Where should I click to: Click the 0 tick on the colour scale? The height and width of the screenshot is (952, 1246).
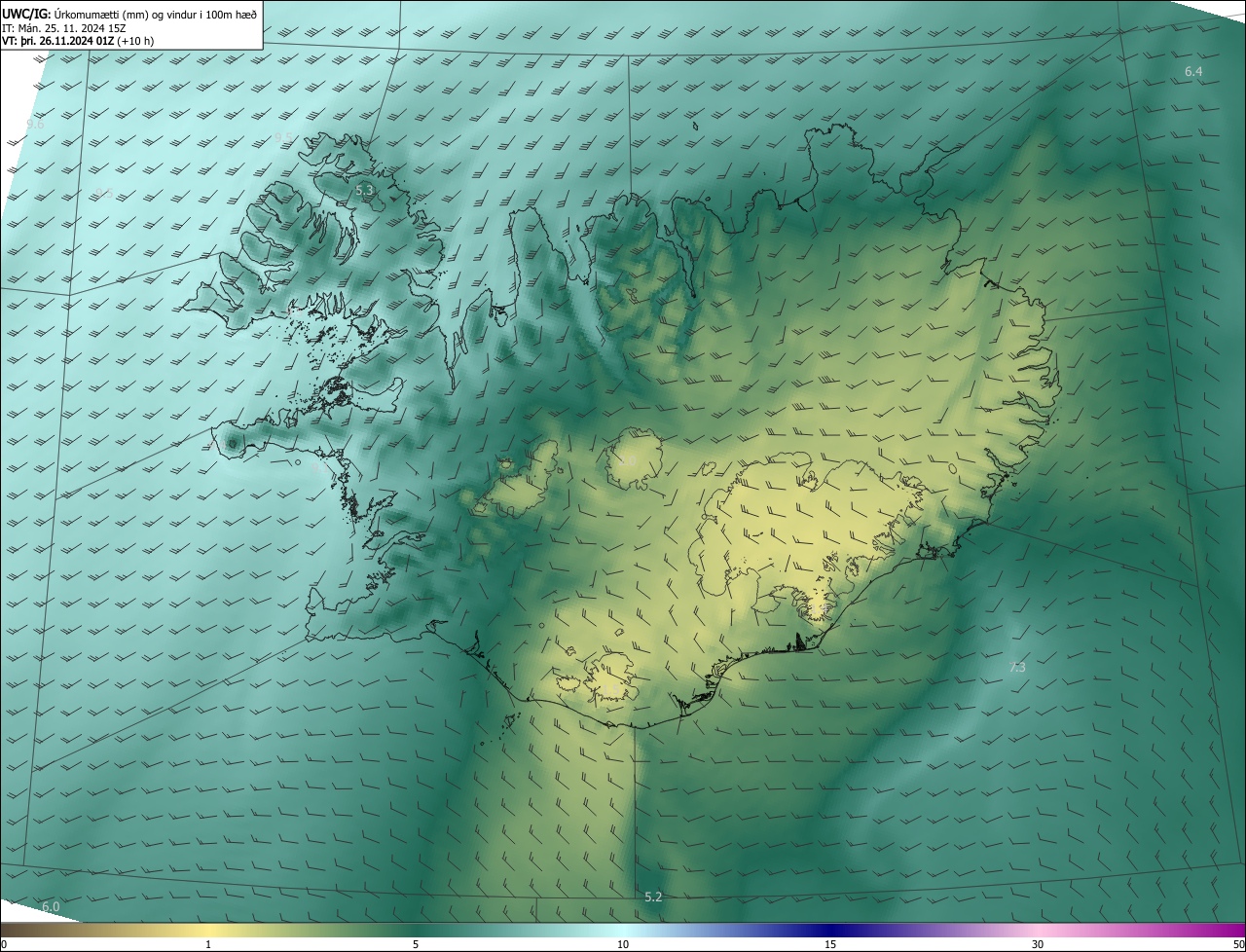pos(4,944)
